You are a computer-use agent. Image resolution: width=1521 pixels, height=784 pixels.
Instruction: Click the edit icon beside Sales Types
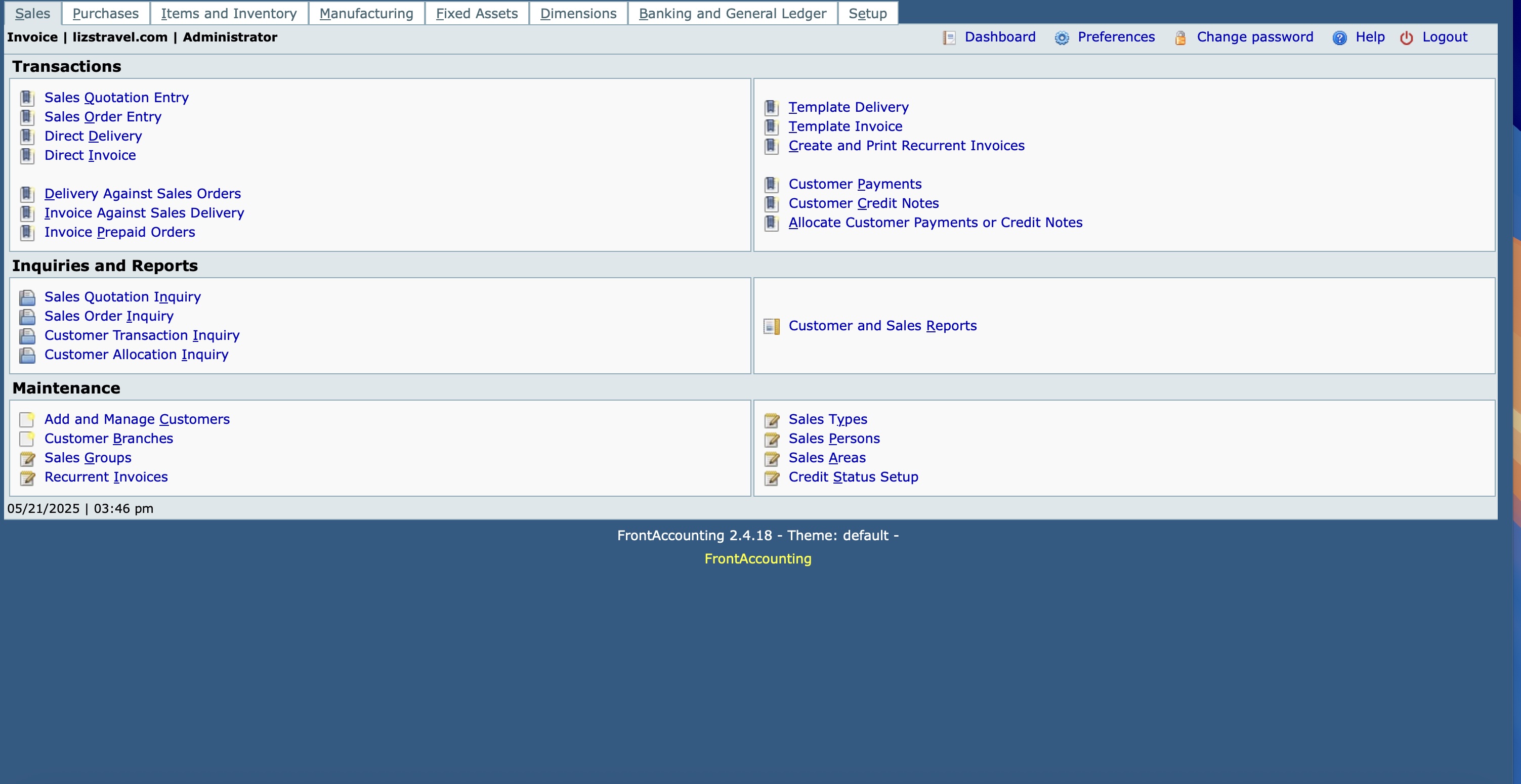[771, 420]
